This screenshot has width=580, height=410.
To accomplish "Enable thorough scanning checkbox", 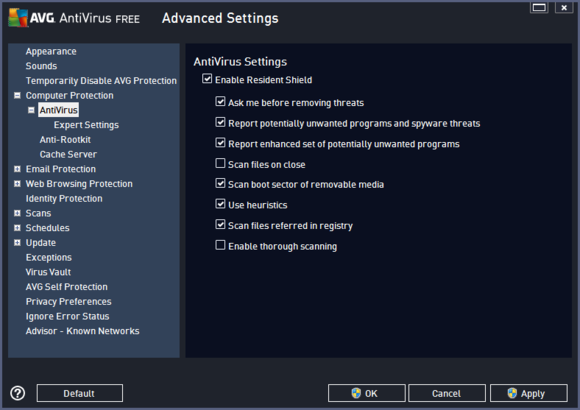I will 220,245.
